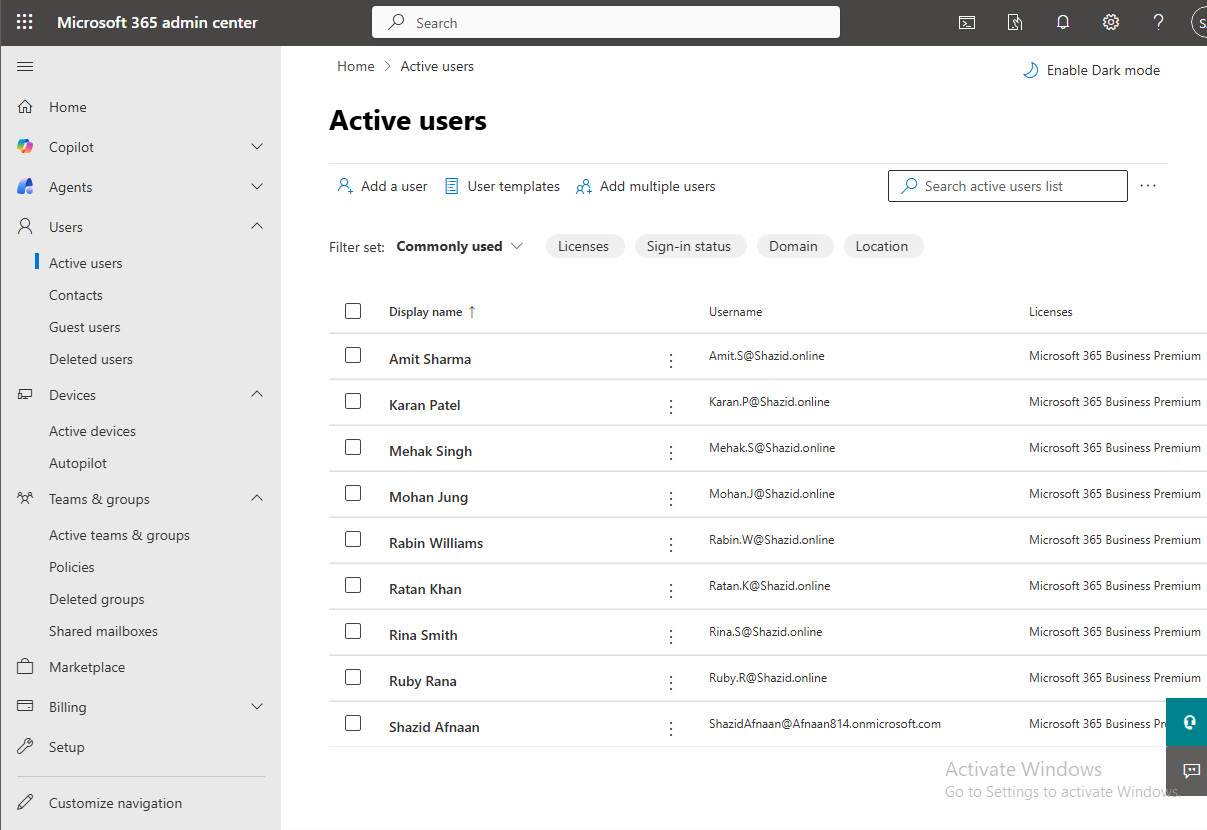Viewport: 1207px width, 830px height.
Task: Open more commands ellipsis beside search
Action: click(x=1148, y=186)
